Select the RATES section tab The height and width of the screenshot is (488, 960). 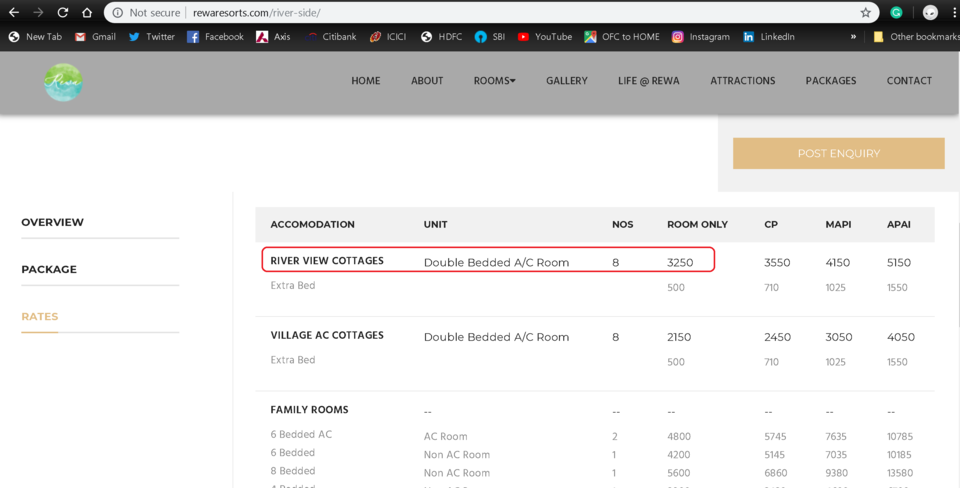click(x=40, y=317)
